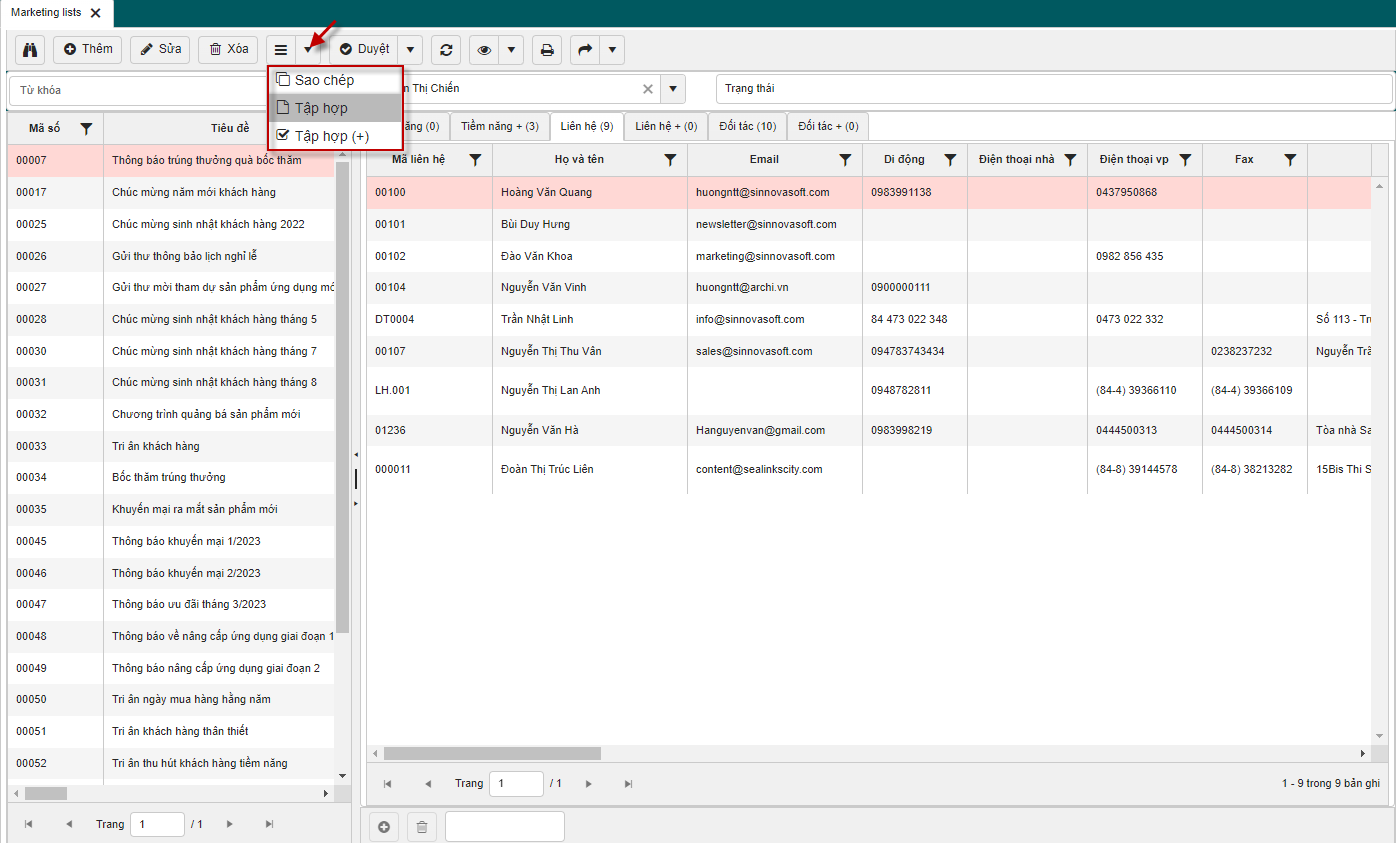Click the Tiêu đề column header
The image size is (1396, 843).
point(230,128)
